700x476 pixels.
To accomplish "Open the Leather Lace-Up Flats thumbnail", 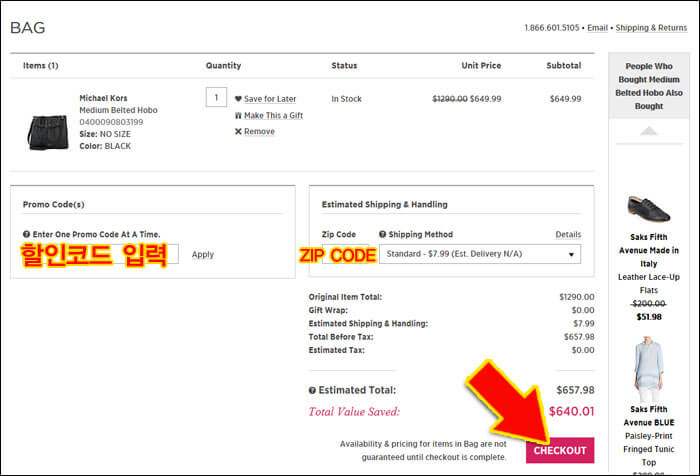I will 649,208.
